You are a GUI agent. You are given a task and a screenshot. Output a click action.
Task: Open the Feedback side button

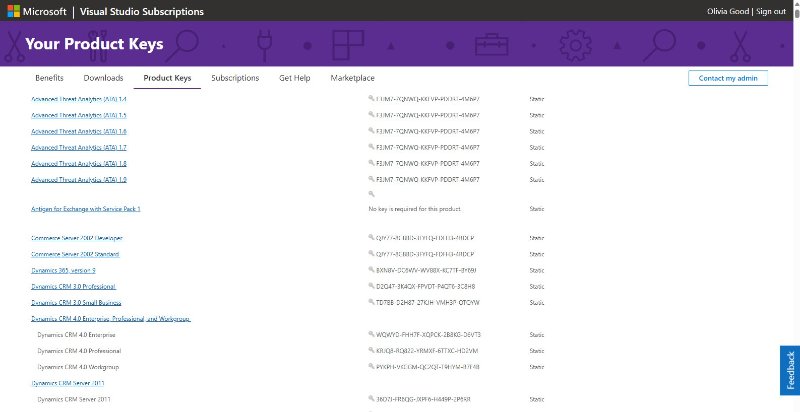pyautogui.click(x=790, y=370)
